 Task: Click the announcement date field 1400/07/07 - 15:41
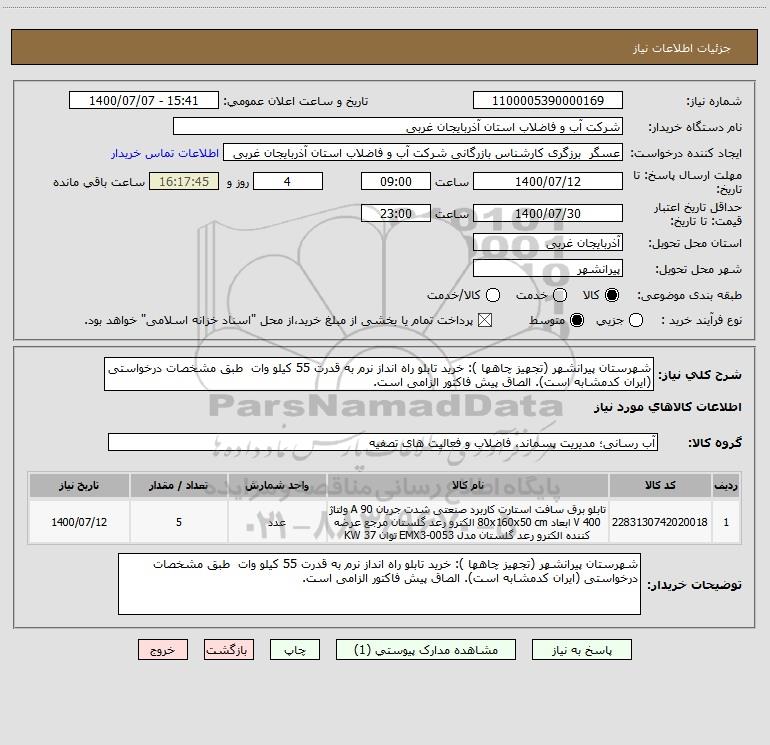click(x=144, y=101)
